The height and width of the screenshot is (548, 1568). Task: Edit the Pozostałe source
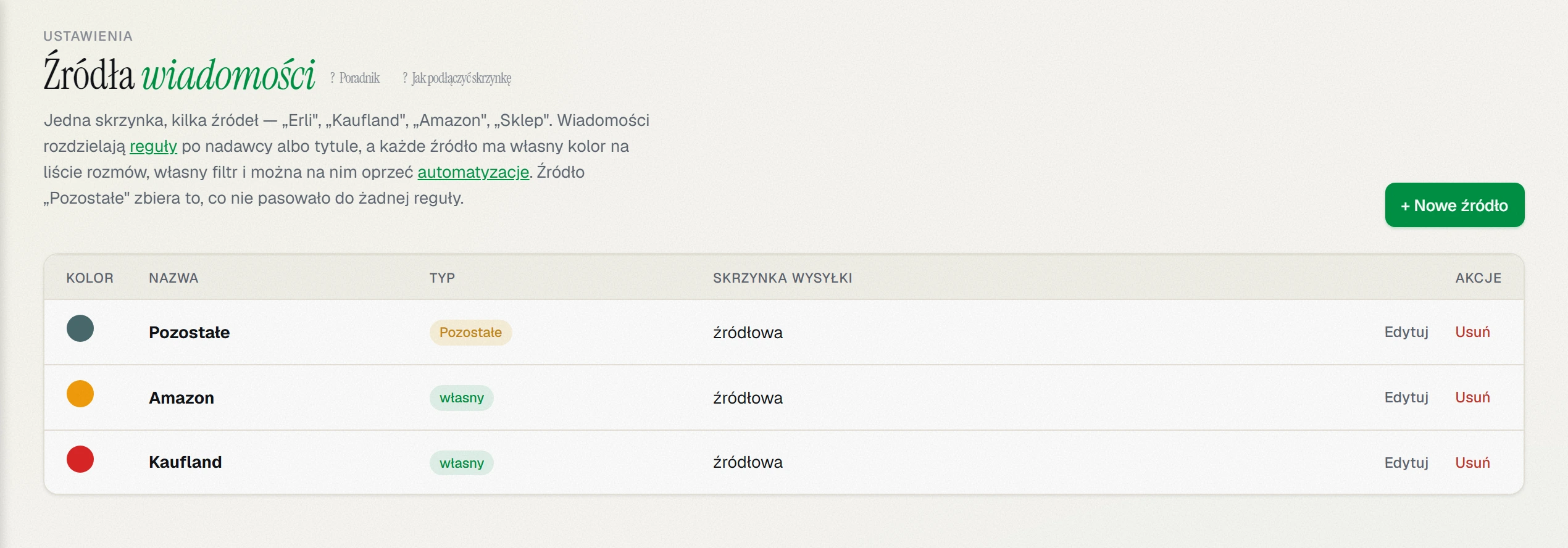tap(1406, 332)
